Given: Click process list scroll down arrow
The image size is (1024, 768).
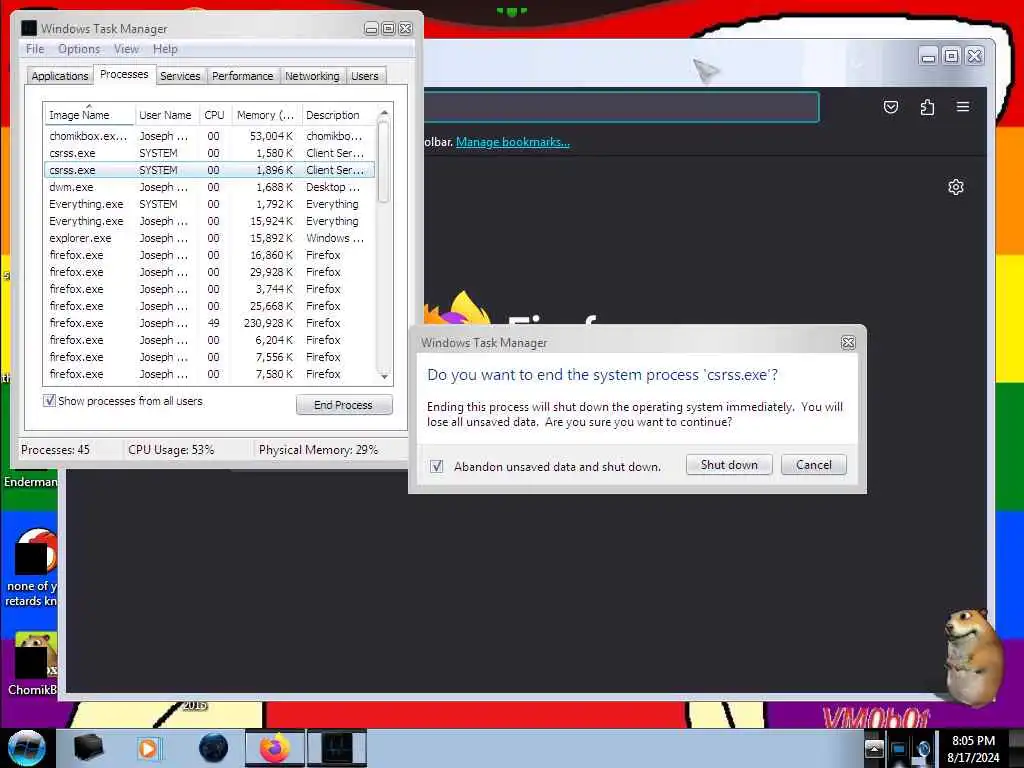Looking at the screenshot, I should (x=384, y=376).
